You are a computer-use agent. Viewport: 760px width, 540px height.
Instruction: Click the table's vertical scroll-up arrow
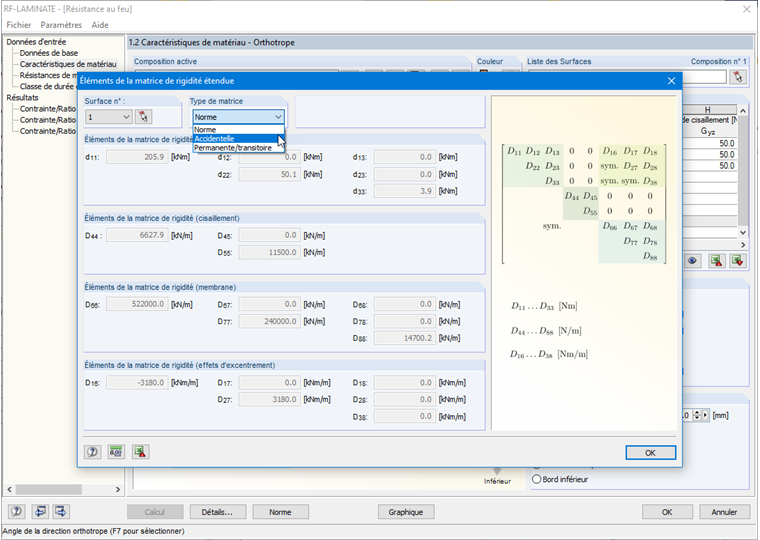(x=743, y=111)
